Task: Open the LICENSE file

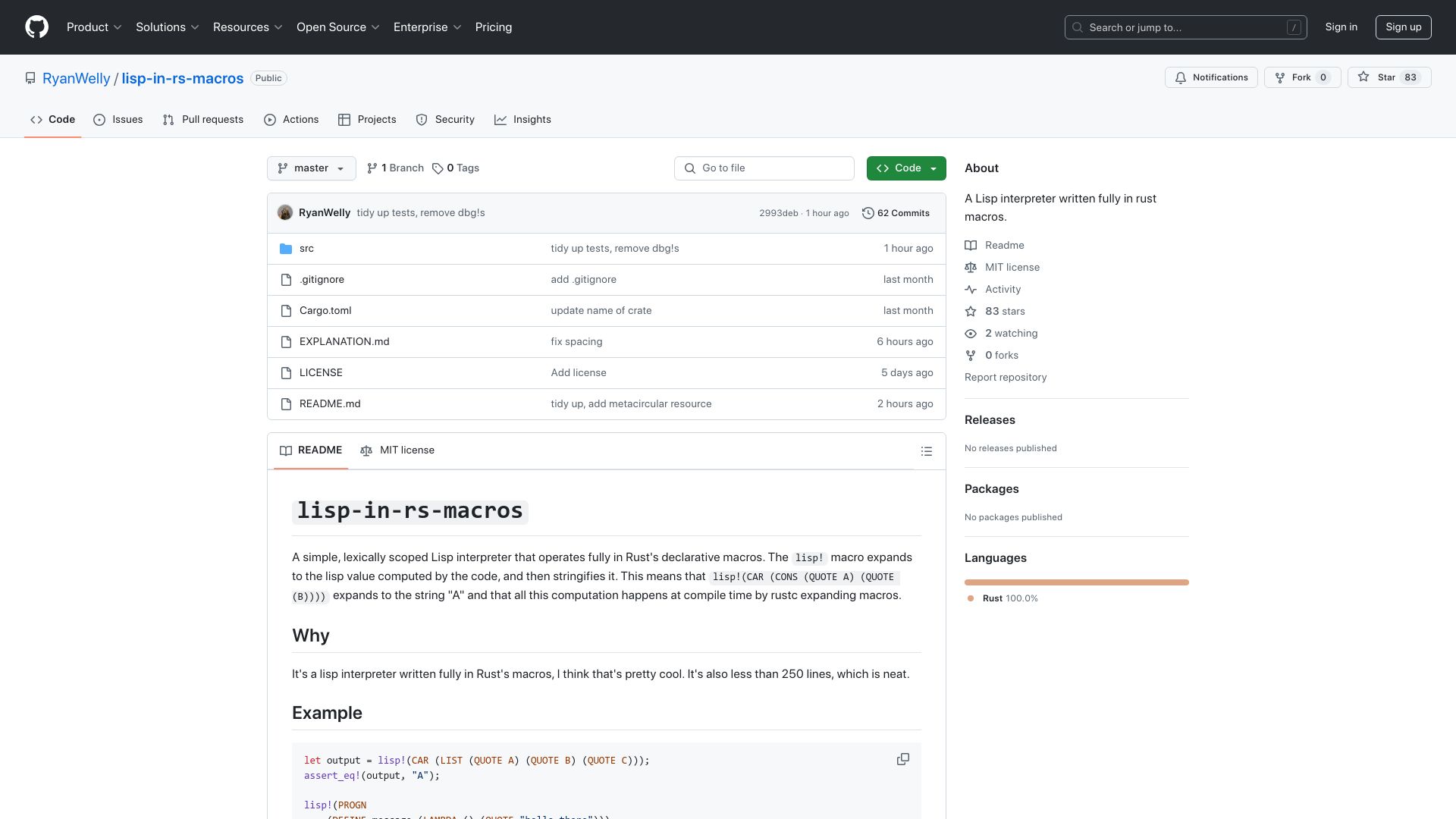Action: pyautogui.click(x=321, y=373)
